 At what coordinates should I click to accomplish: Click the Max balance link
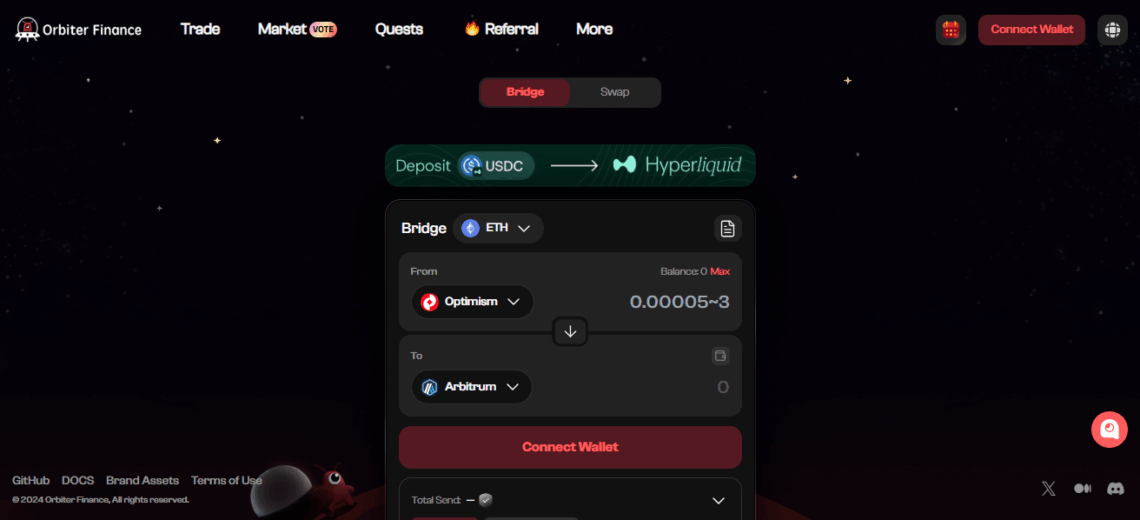[720, 271]
